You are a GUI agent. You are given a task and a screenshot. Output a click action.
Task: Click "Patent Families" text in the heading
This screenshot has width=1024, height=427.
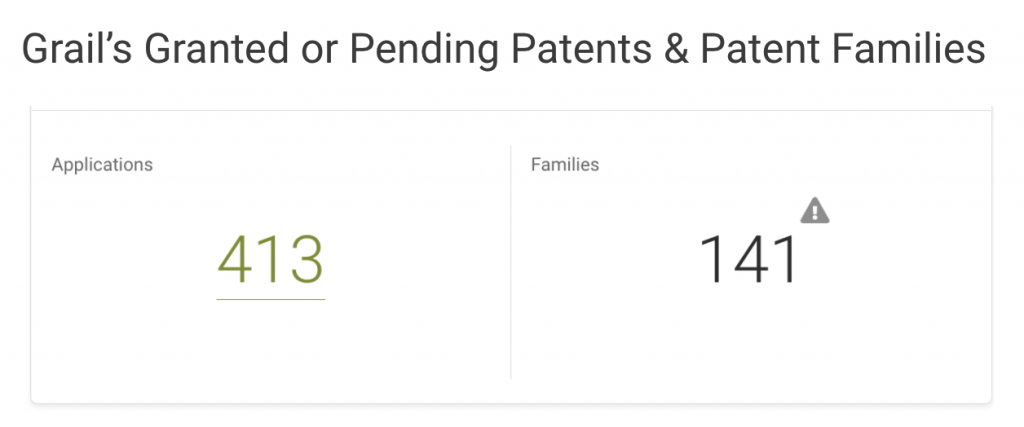click(842, 49)
